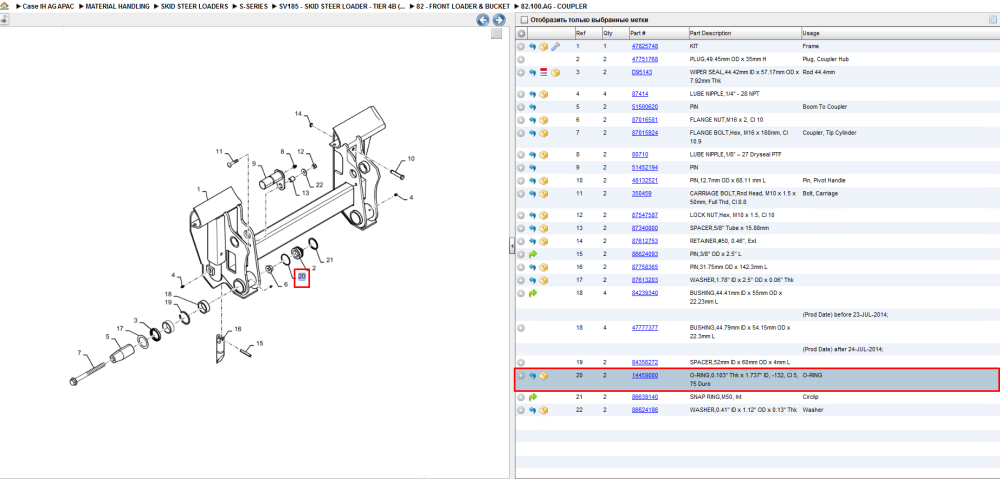Image resolution: width=1000 pixels, height=479 pixels.
Task: Open part number link 87015924
Action: pyautogui.click(x=644, y=133)
